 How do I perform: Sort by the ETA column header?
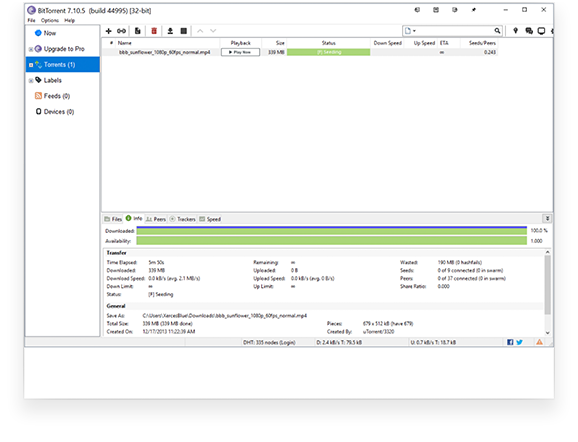pos(449,43)
